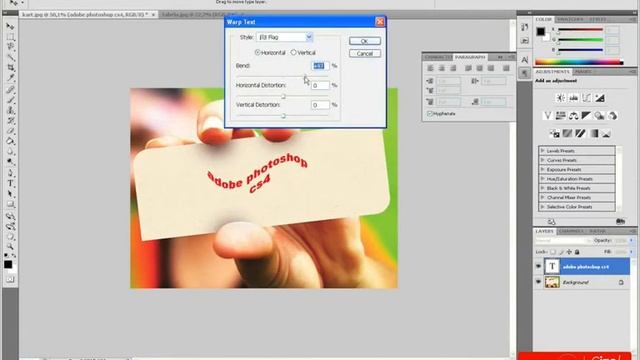
Task: Add an Exposure adjustment layer
Action: click(600, 98)
